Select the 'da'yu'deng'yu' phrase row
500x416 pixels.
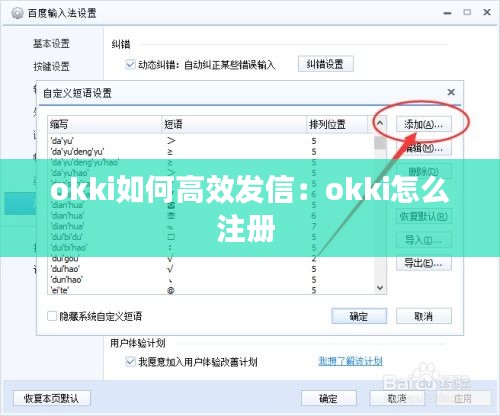(211, 152)
